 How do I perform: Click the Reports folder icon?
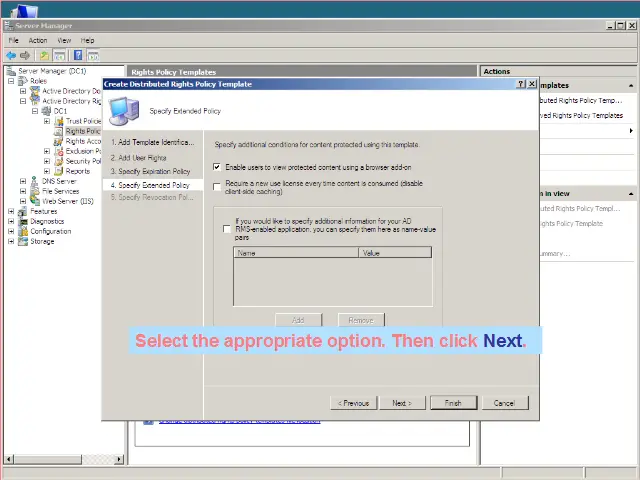click(x=59, y=171)
